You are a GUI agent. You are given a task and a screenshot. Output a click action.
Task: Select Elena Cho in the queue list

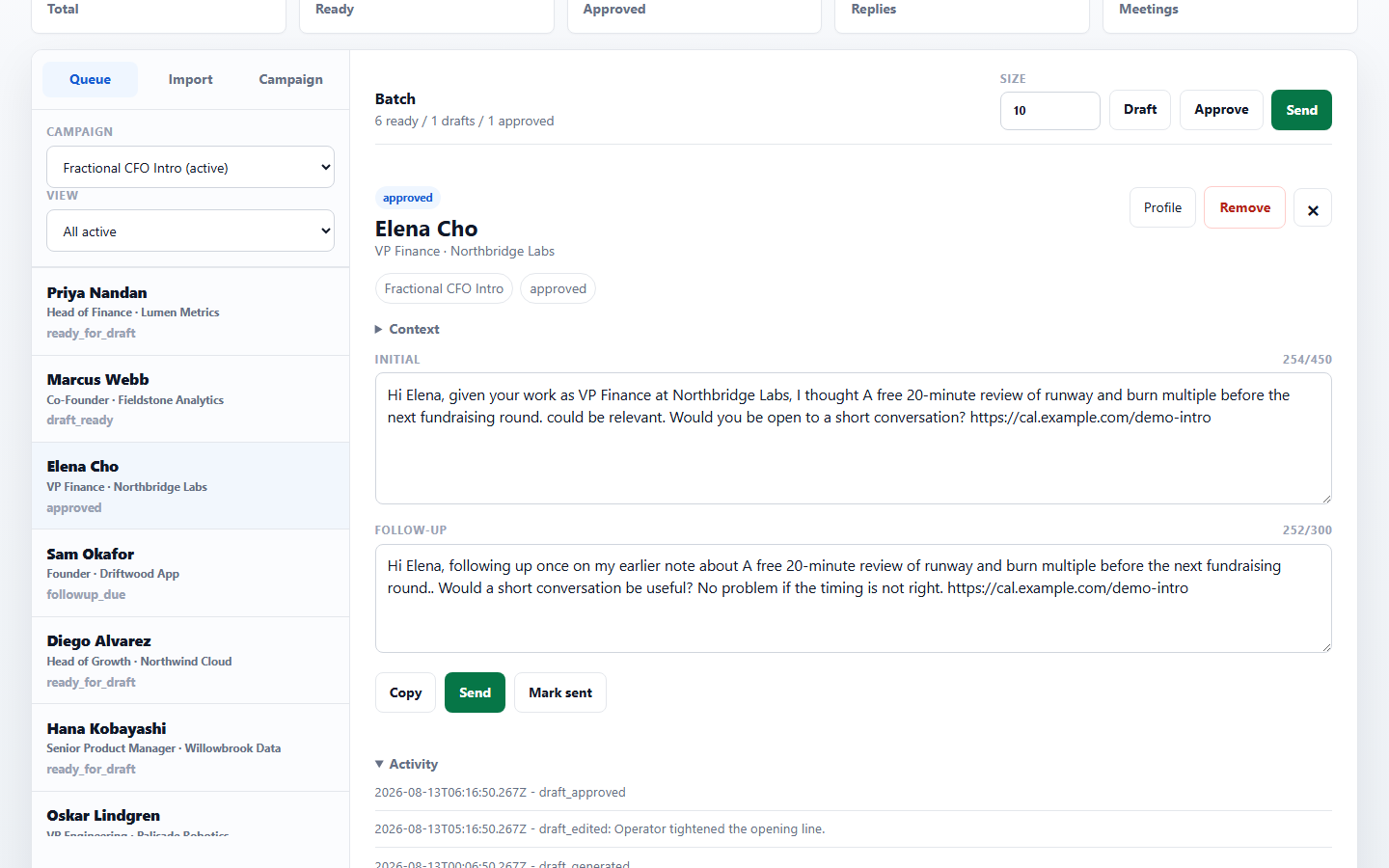point(191,486)
